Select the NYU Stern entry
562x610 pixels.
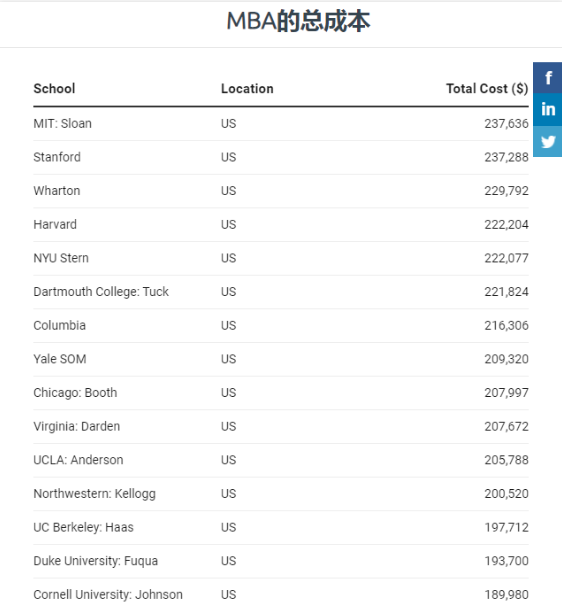(x=61, y=258)
